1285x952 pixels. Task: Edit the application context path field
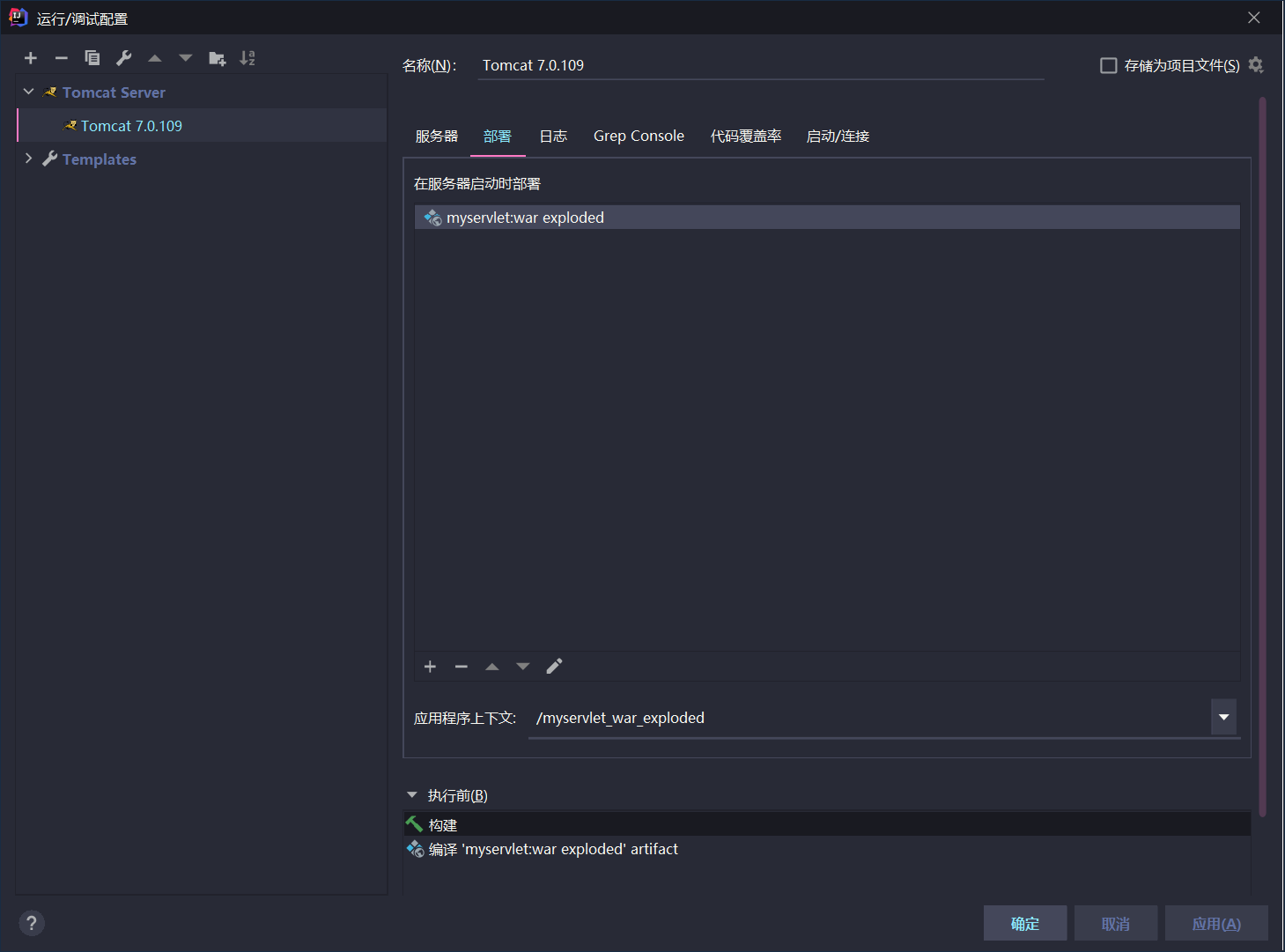869,718
